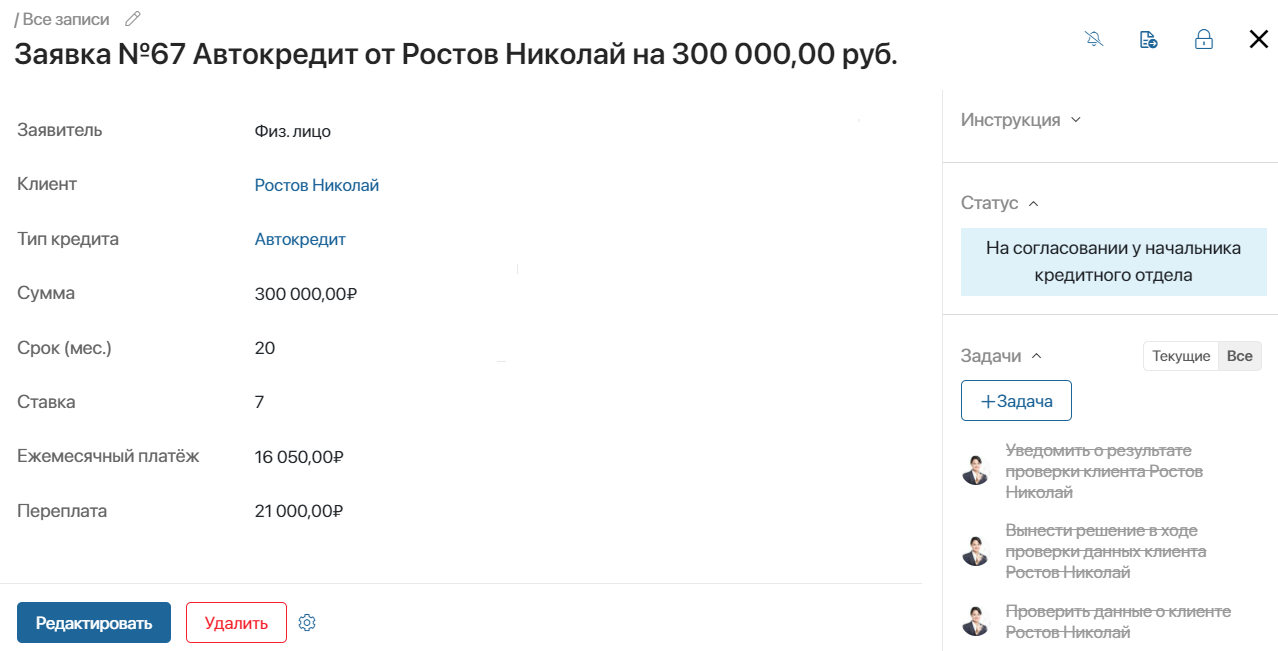Viewport: 1278px width, 651px height.
Task: Switch tasks filter to Текущие
Action: click(1181, 357)
